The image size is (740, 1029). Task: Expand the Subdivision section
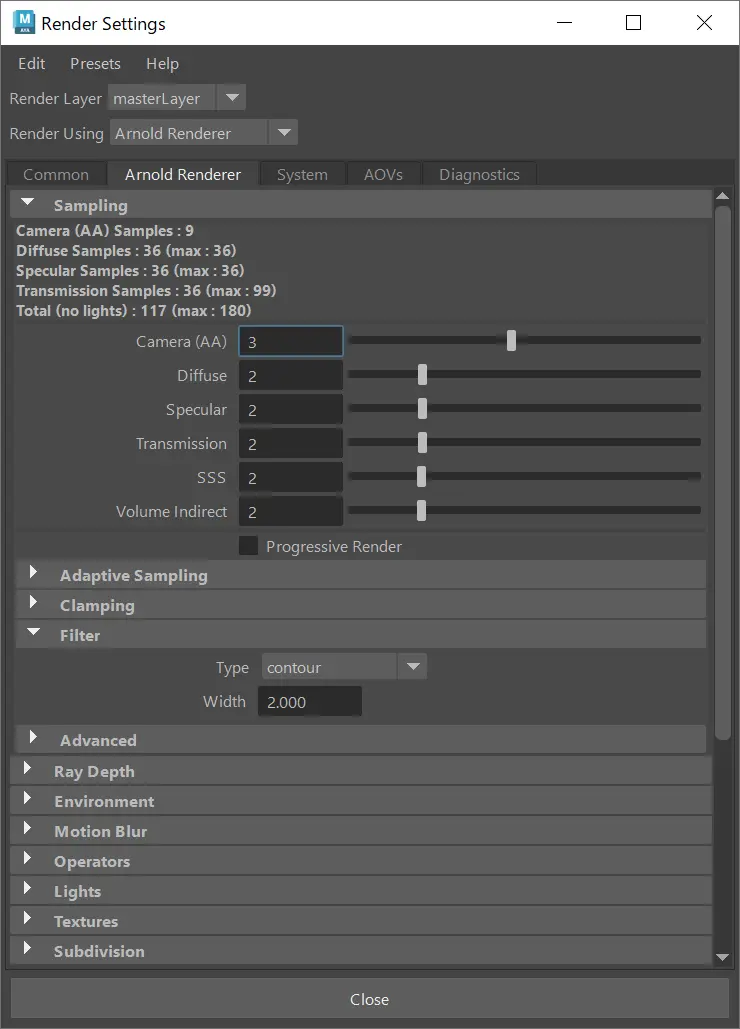point(361,951)
